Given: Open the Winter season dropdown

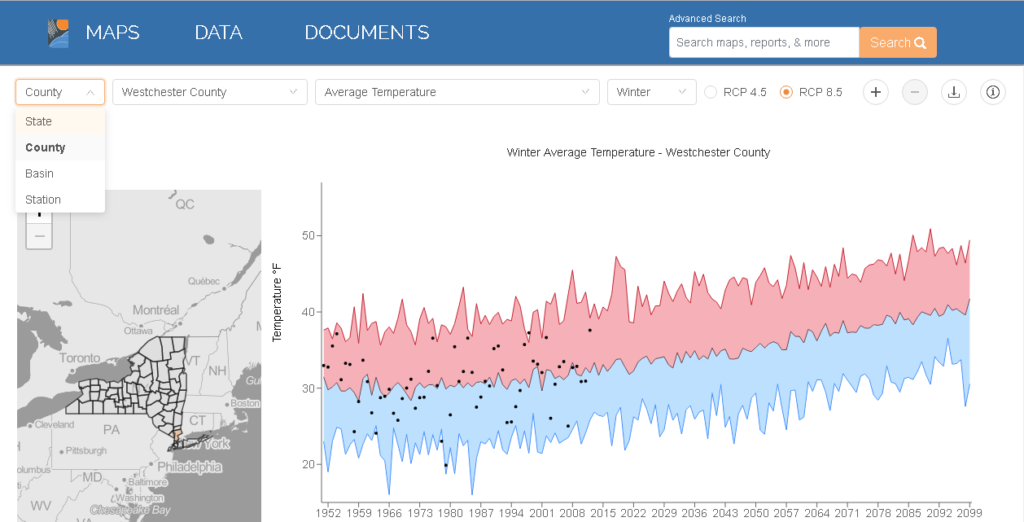Looking at the screenshot, I should (x=651, y=92).
